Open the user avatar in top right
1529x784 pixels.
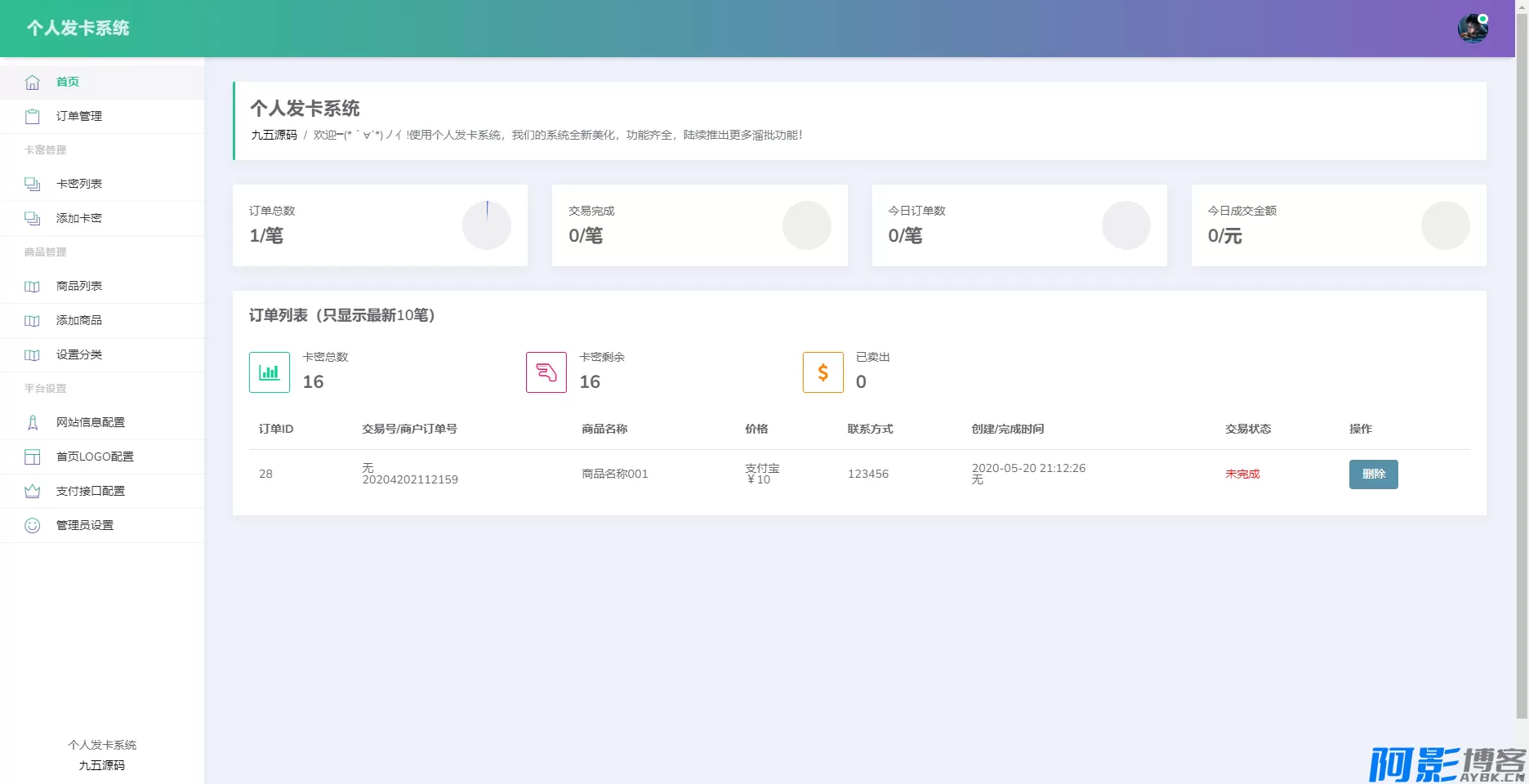[1473, 29]
